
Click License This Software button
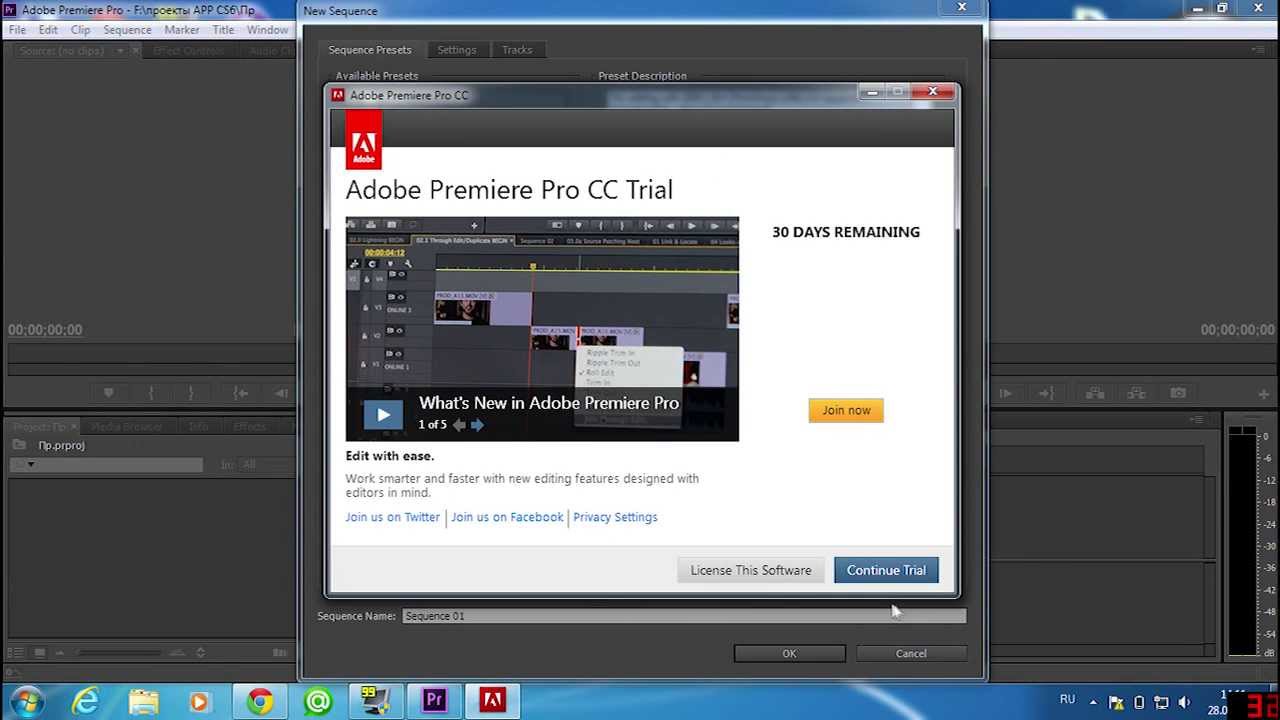pos(751,570)
